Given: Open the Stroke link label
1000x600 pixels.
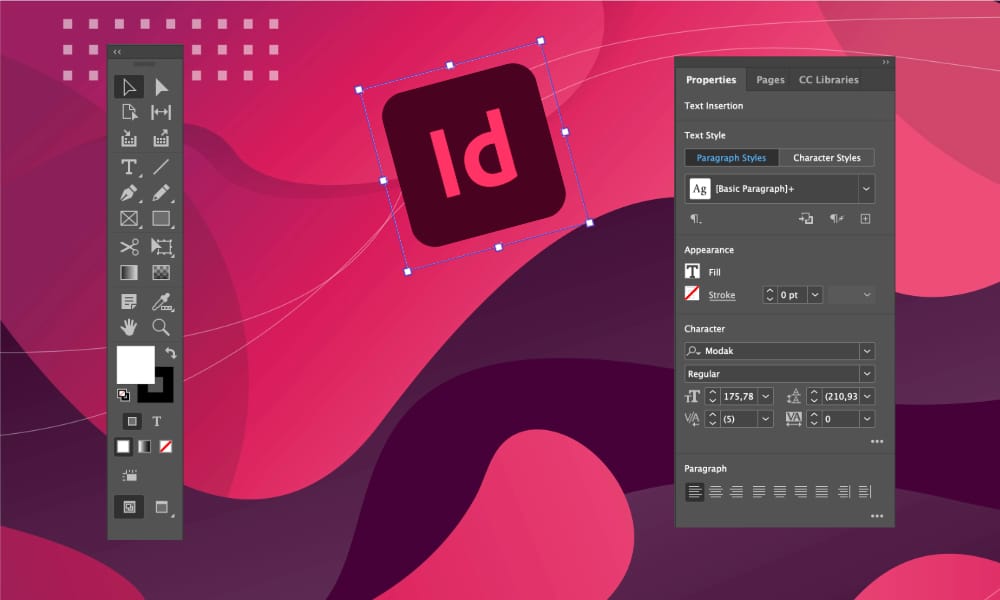Looking at the screenshot, I should 722,295.
